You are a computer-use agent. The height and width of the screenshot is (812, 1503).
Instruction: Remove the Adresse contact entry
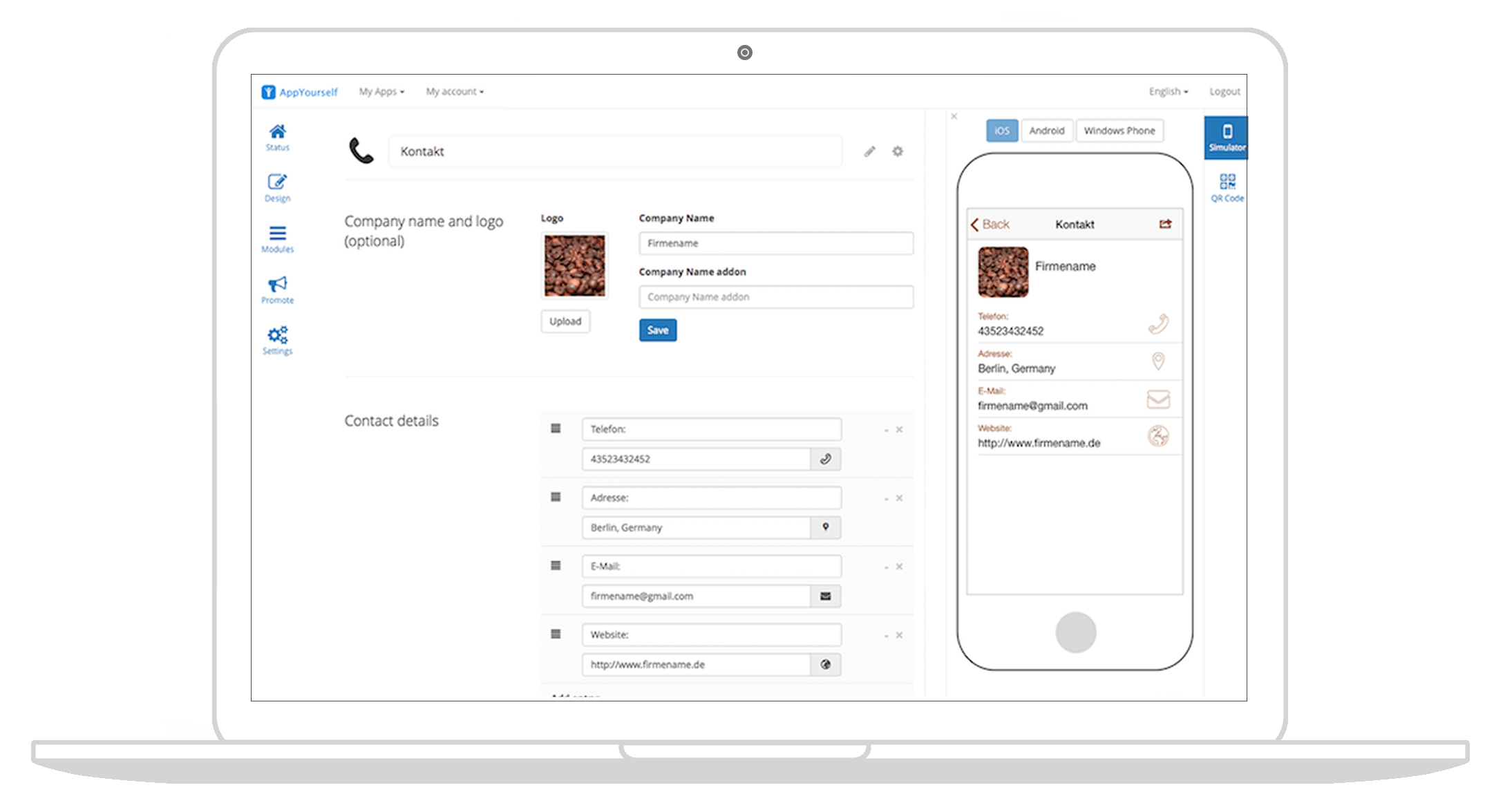pos(899,498)
